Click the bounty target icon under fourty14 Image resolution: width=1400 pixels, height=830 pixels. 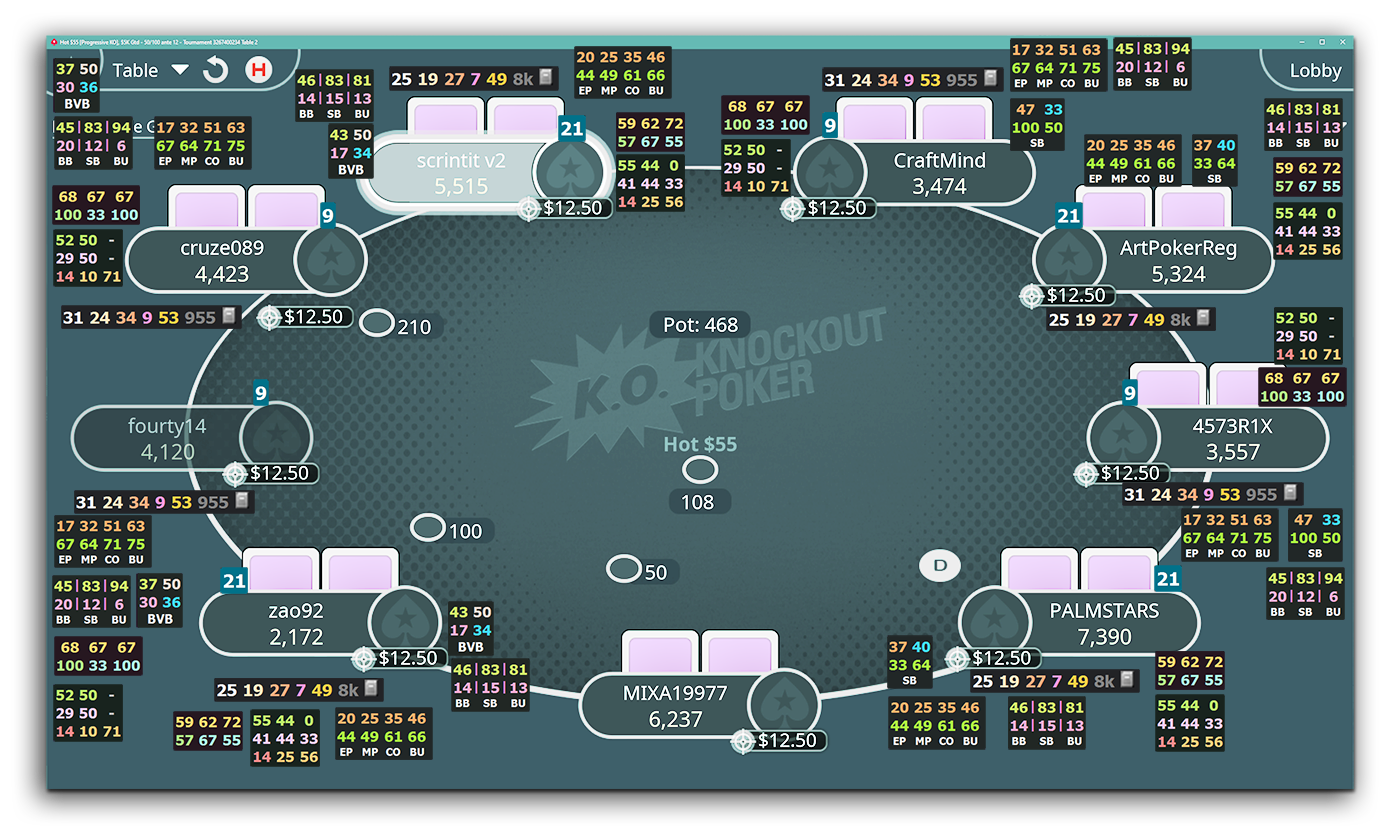pos(235,474)
